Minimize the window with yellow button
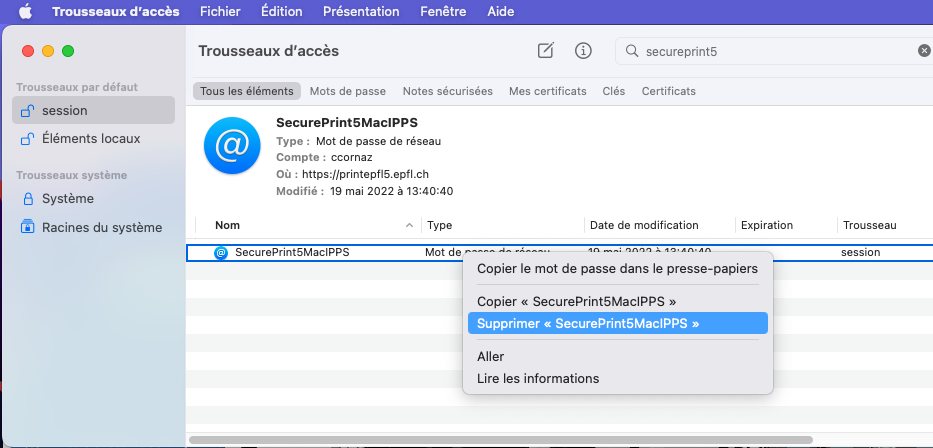Viewport: 933px width, 448px height. 48,51
